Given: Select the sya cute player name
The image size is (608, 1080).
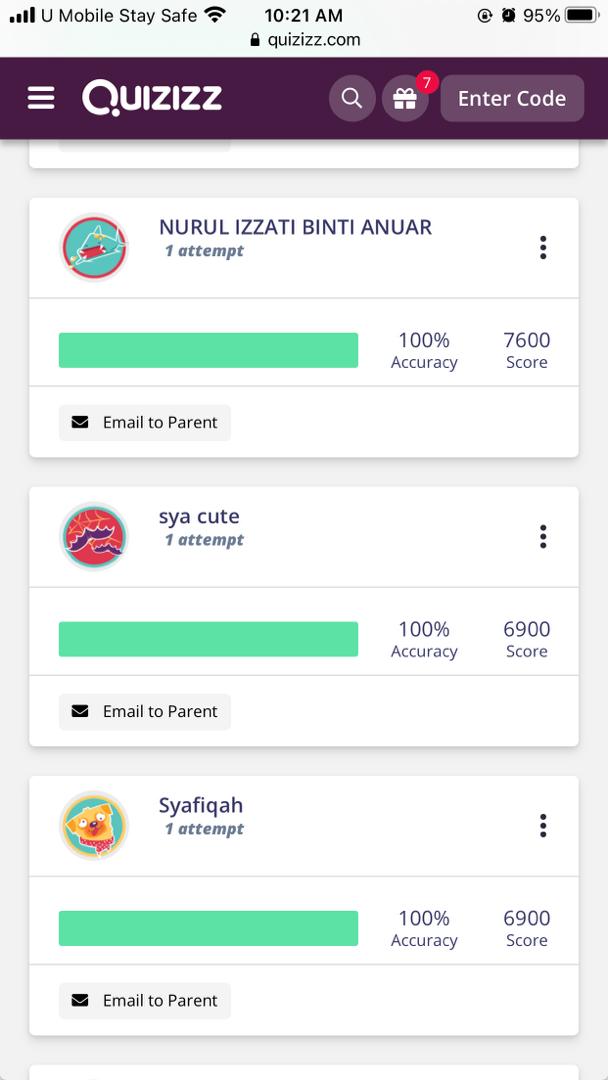Looking at the screenshot, I should pos(199,517).
